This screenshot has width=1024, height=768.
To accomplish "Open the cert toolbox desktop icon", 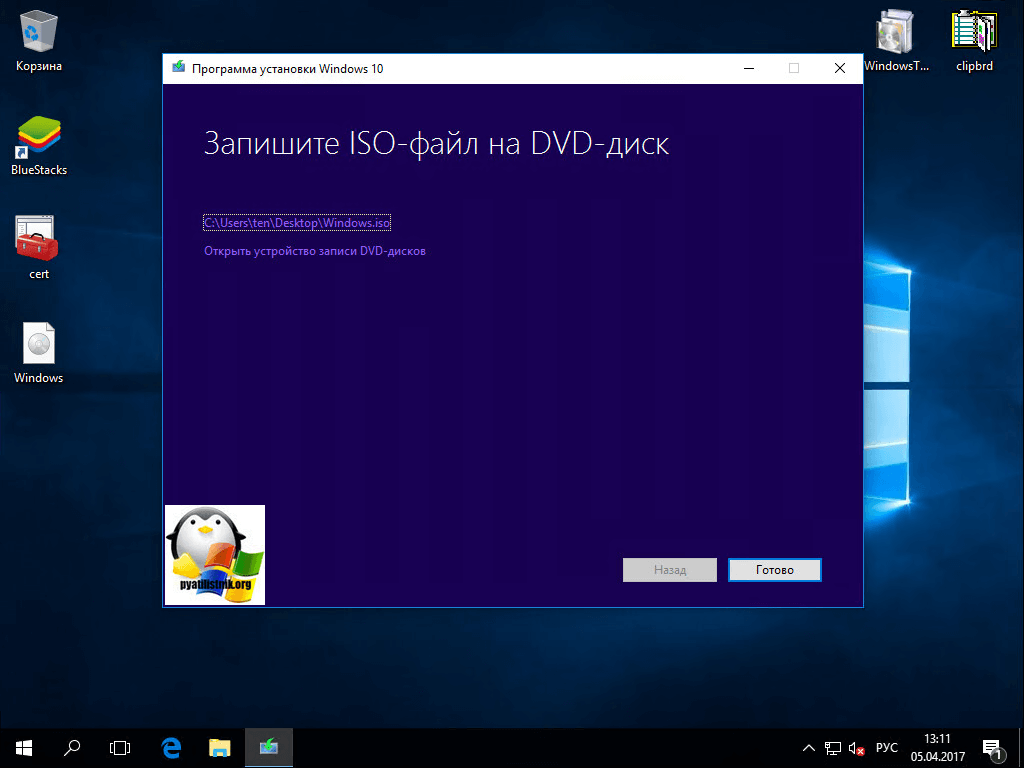I will [38, 240].
